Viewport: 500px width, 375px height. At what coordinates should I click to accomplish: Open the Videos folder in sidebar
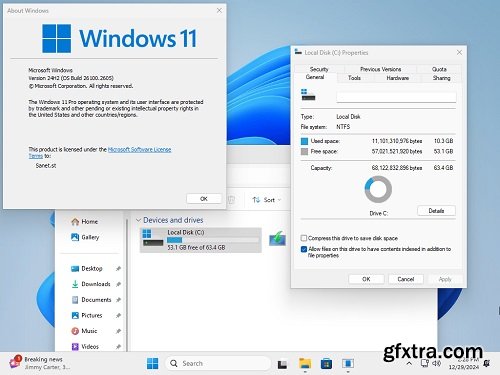[x=85, y=347]
